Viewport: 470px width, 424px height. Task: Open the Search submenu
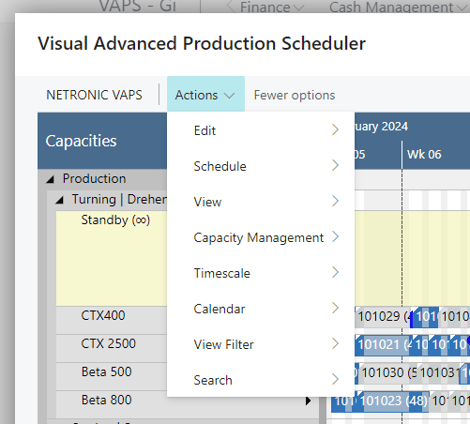pos(261,380)
